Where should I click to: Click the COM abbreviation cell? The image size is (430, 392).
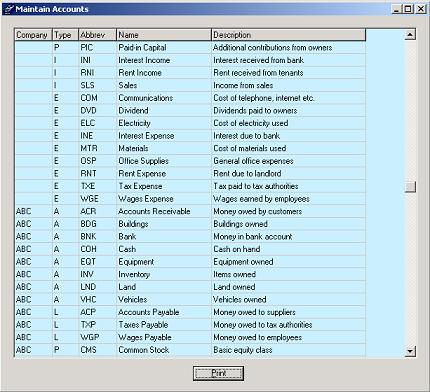coord(97,98)
